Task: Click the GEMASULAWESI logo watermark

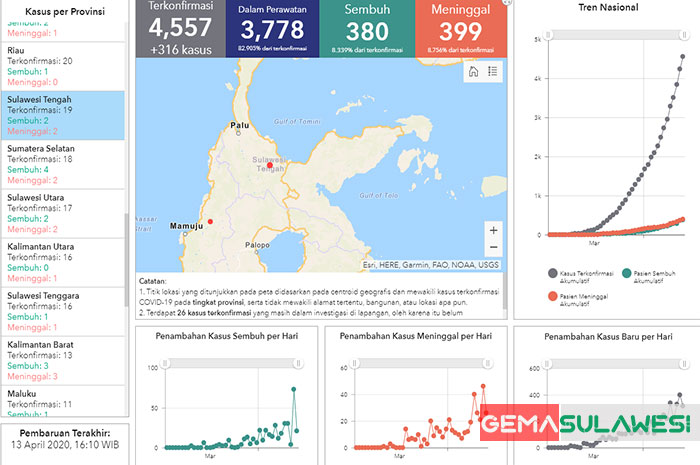Action: click(x=587, y=422)
